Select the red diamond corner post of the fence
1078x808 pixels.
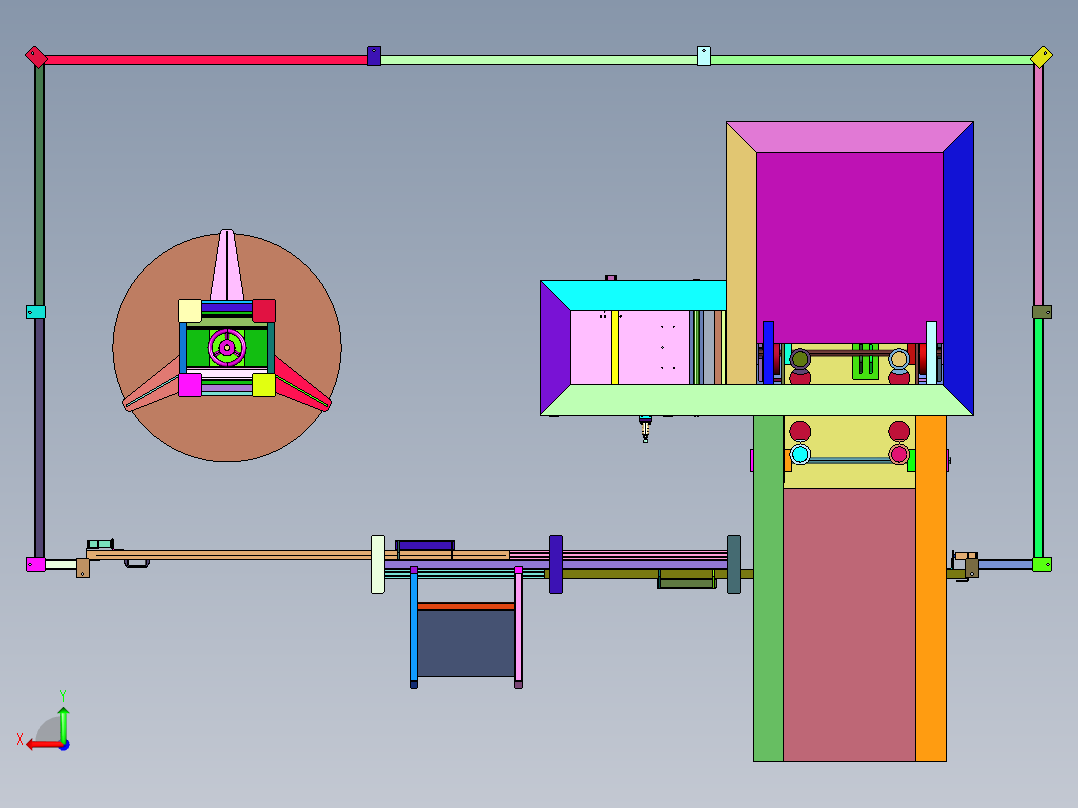tap(36, 56)
